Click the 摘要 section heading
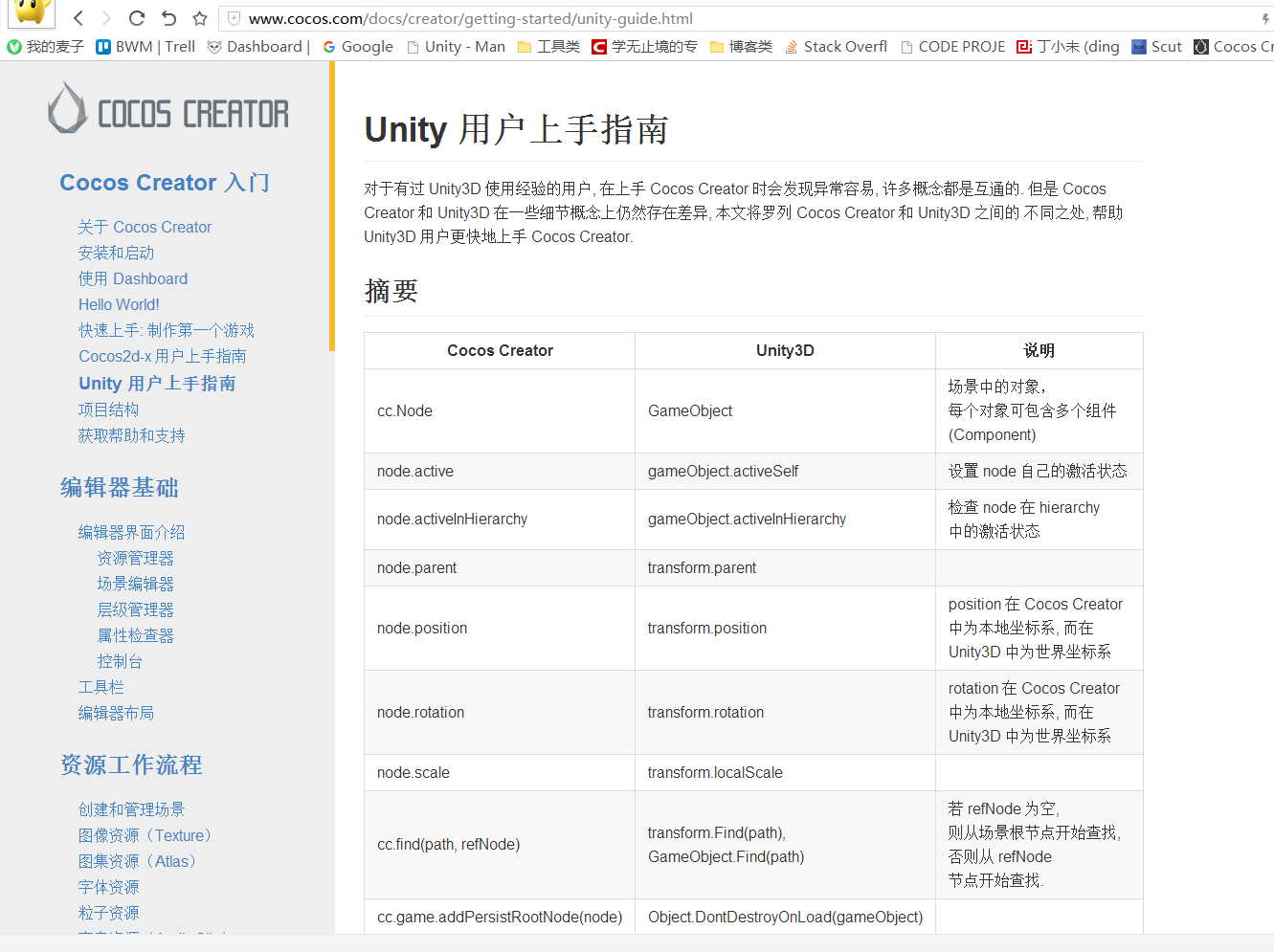1274x952 pixels. 391,291
